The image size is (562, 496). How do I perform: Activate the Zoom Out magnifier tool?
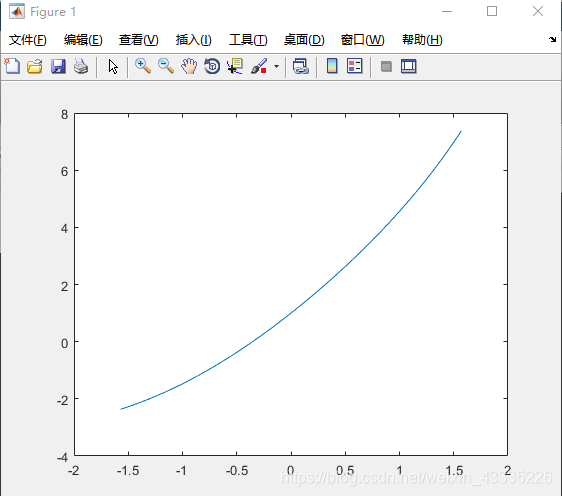point(166,66)
